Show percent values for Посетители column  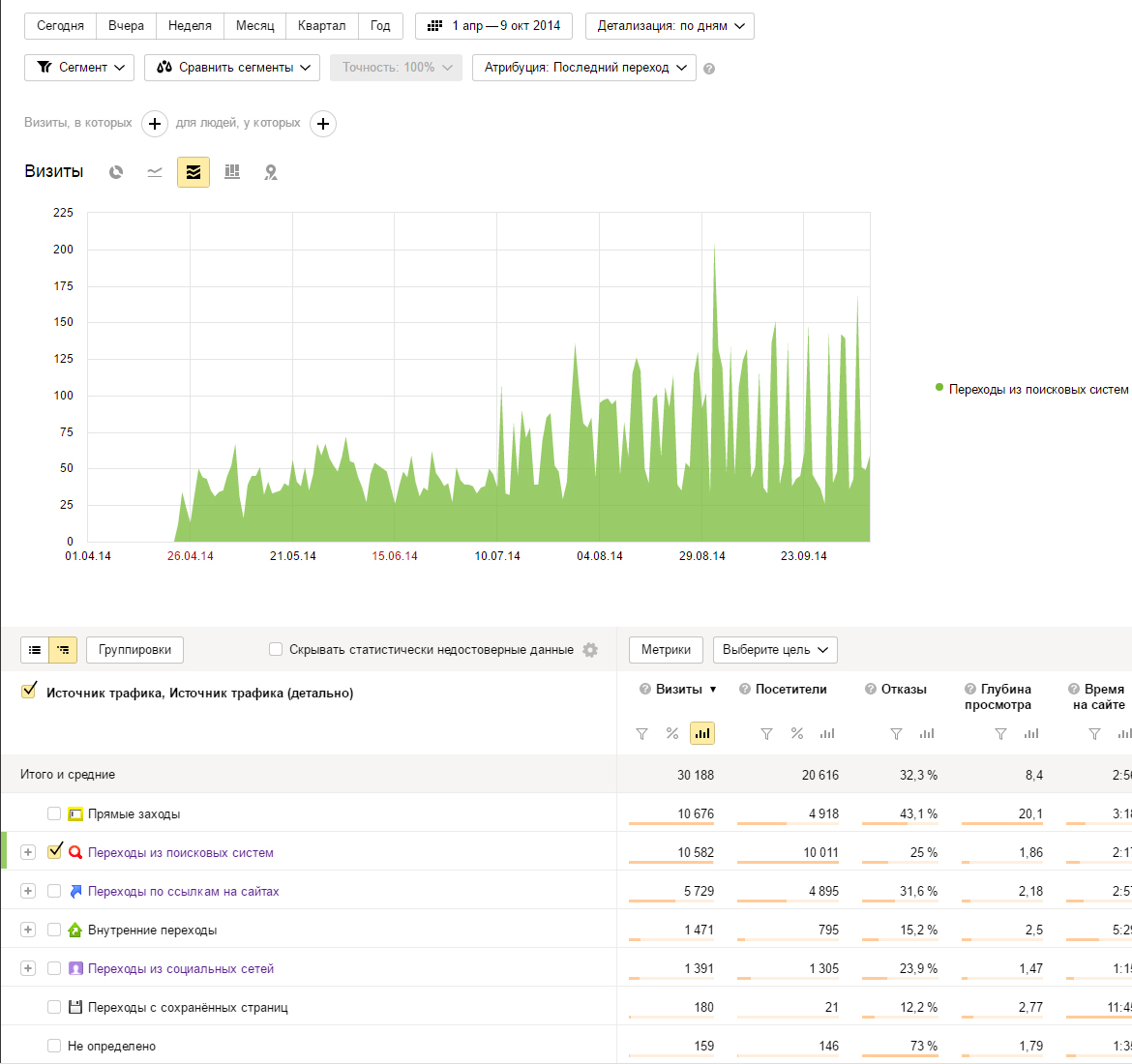797,734
